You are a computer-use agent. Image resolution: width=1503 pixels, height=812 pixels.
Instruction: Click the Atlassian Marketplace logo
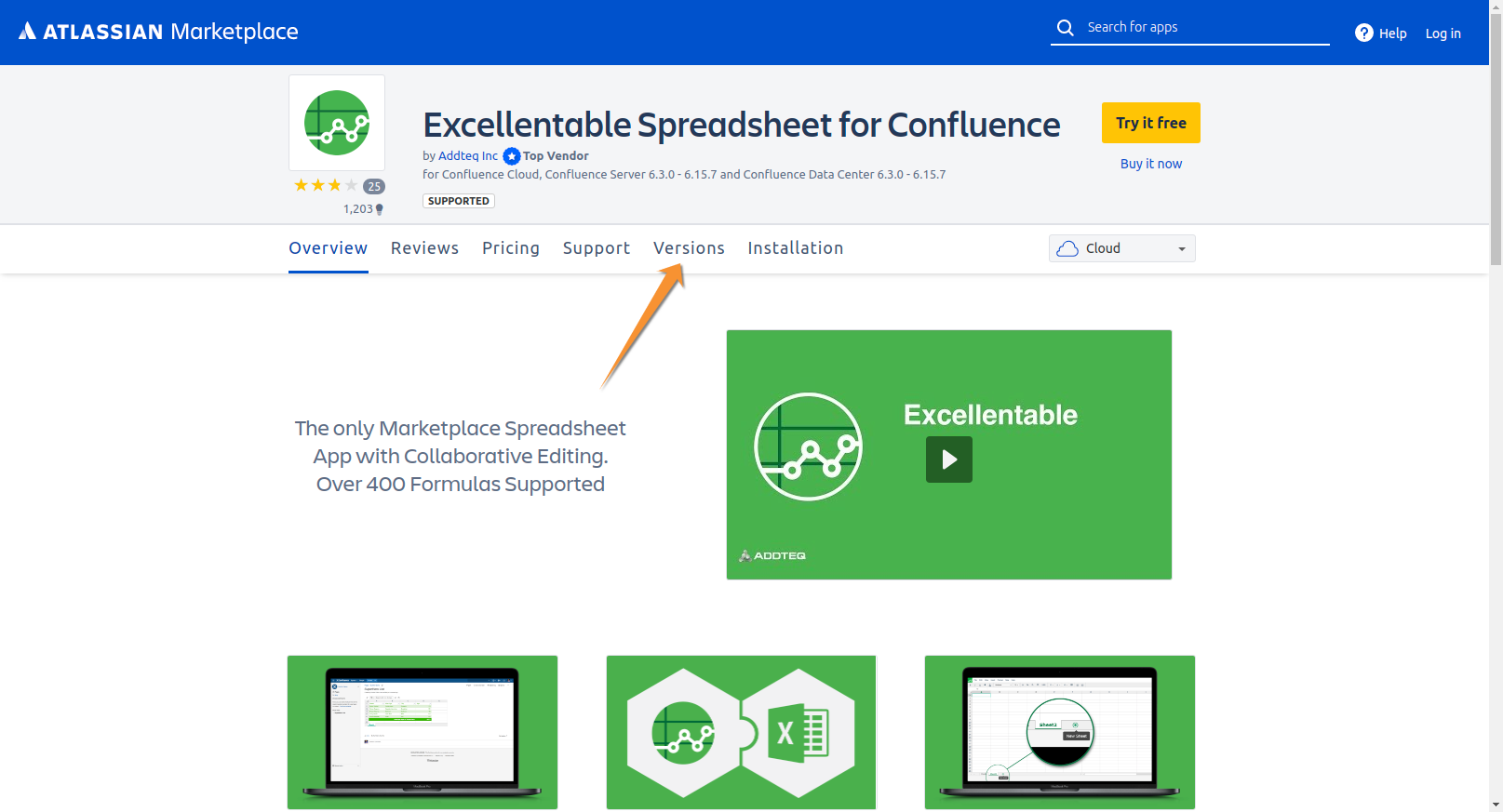[158, 32]
